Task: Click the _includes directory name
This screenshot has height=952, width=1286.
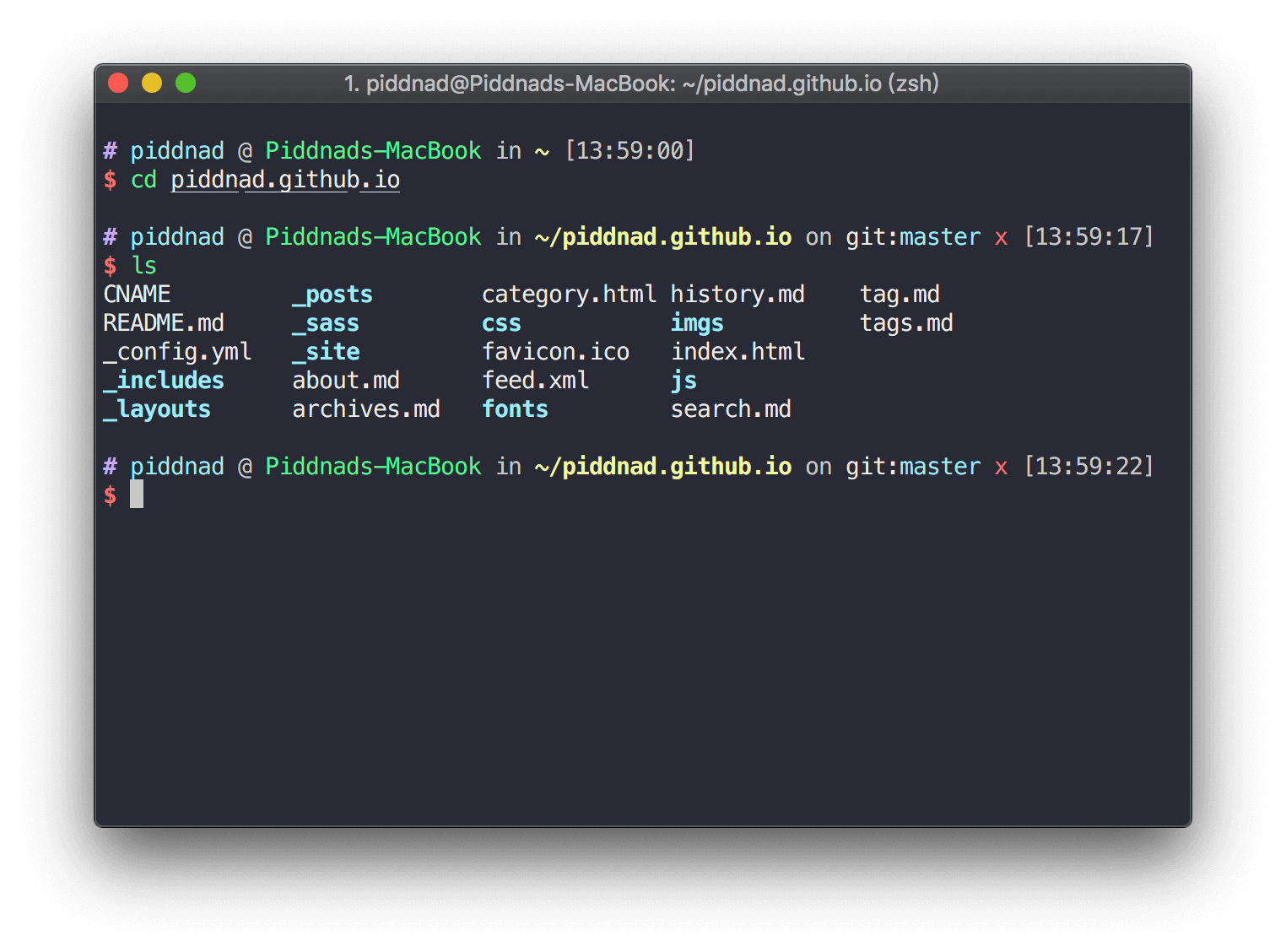Action: click(164, 381)
